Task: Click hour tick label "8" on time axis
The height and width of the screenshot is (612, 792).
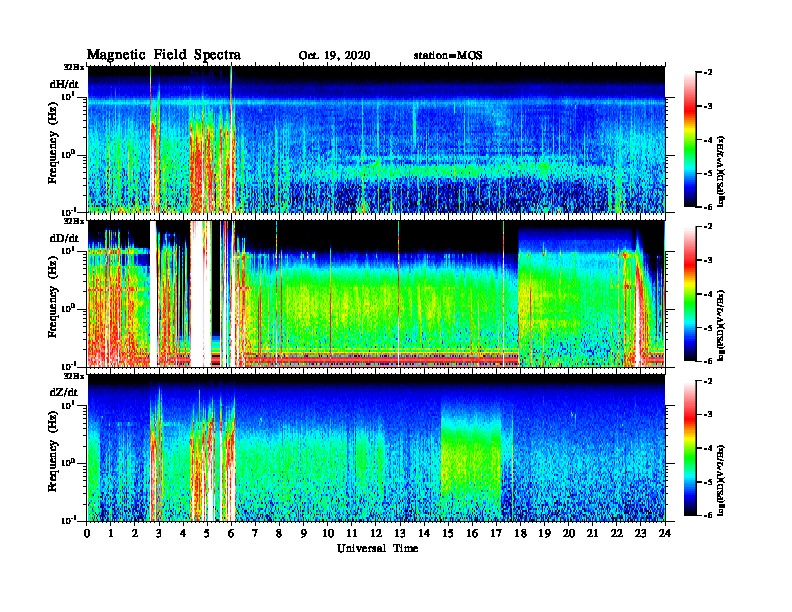Action: click(279, 533)
